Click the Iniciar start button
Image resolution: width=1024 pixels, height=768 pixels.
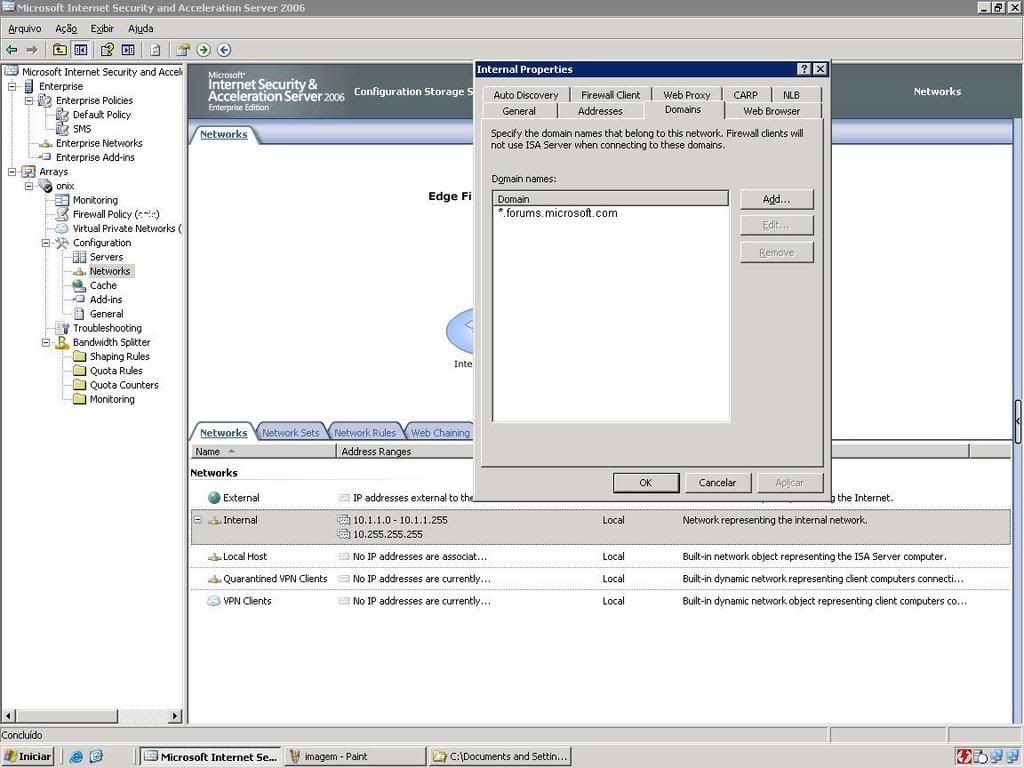tap(27, 756)
